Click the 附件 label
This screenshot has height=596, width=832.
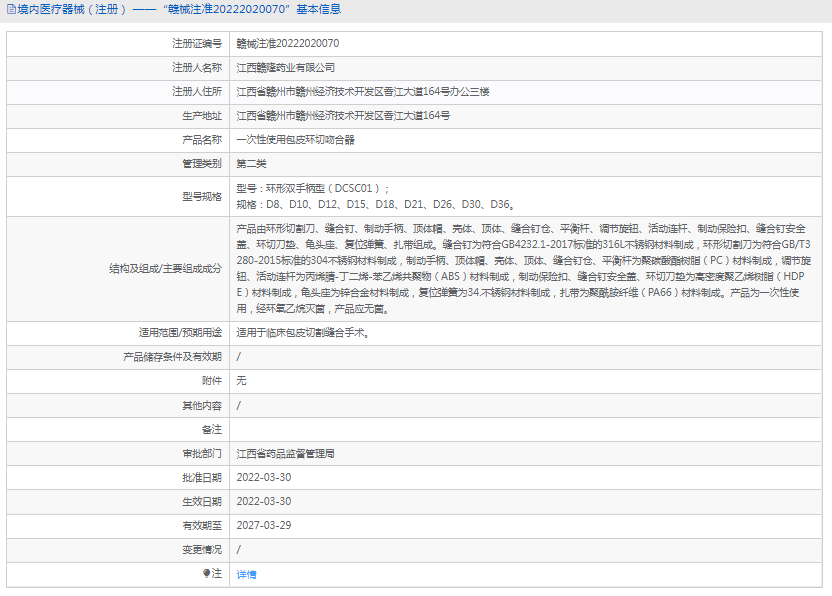click(x=212, y=381)
